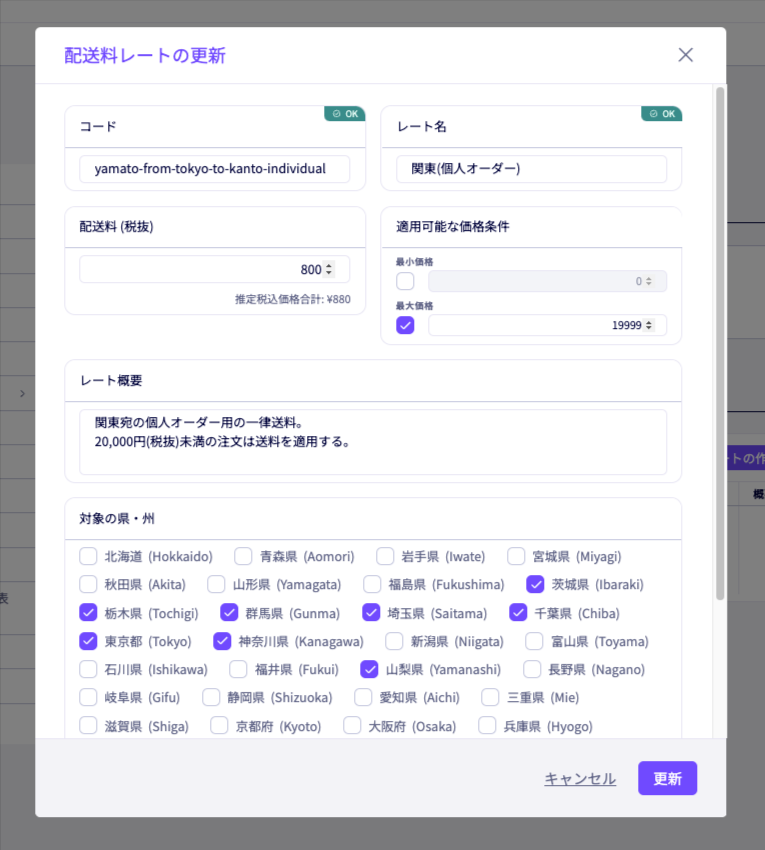Check 山形県 (Yamagata) checkbox

tap(216, 584)
